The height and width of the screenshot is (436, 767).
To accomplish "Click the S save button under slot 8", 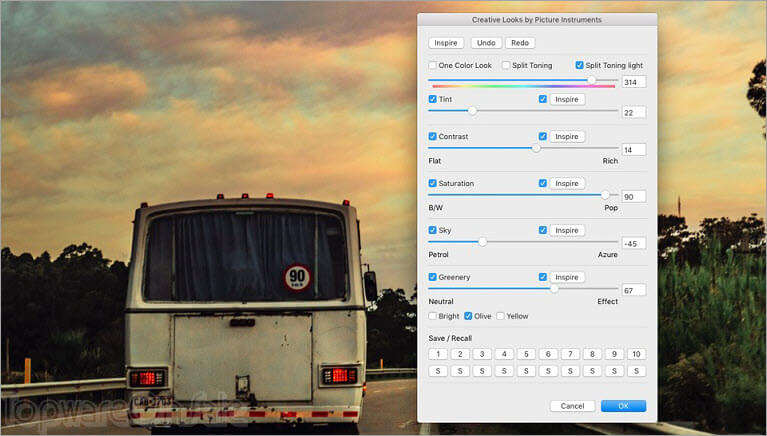I will coord(592,371).
